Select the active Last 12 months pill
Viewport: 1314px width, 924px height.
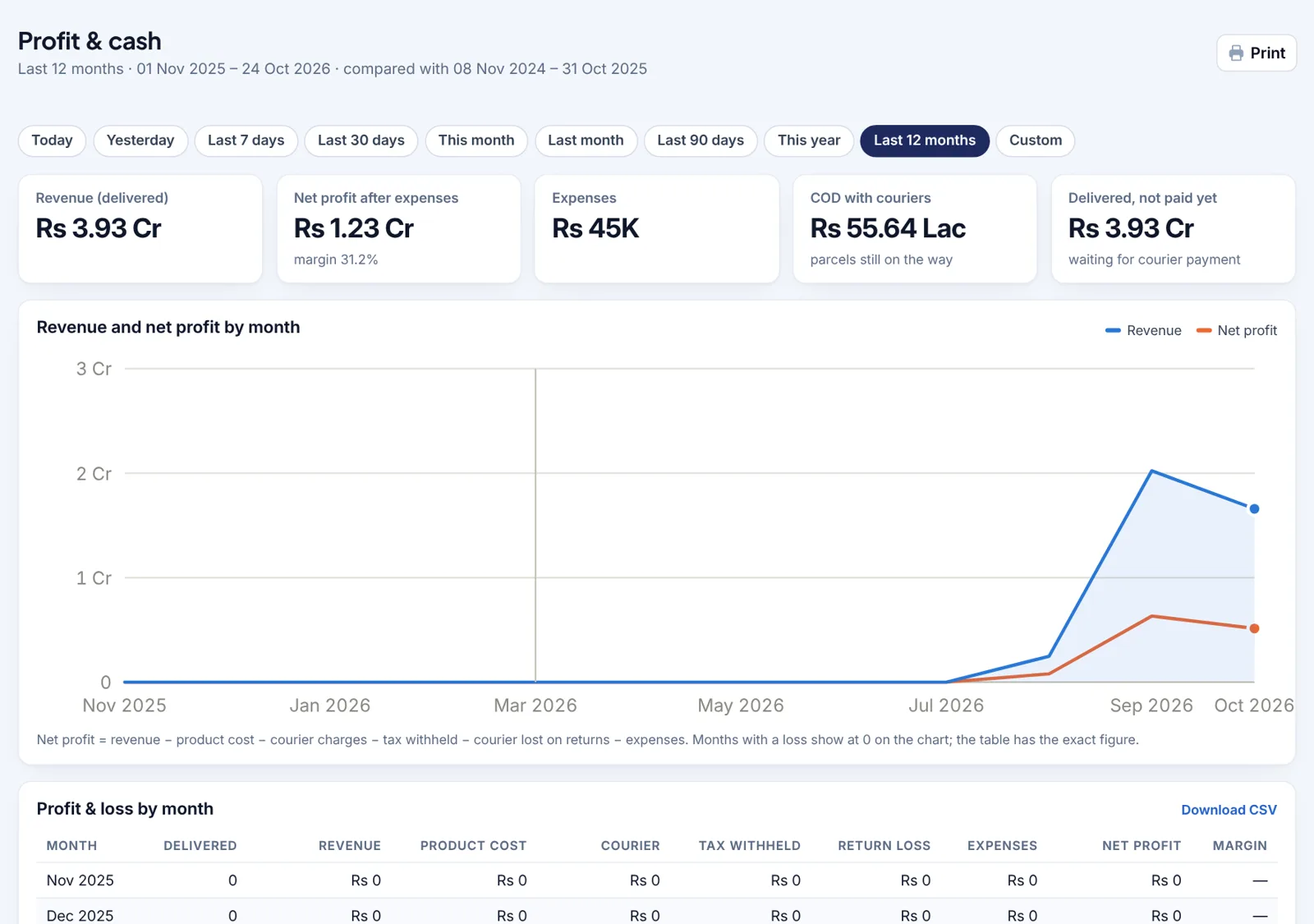(925, 140)
